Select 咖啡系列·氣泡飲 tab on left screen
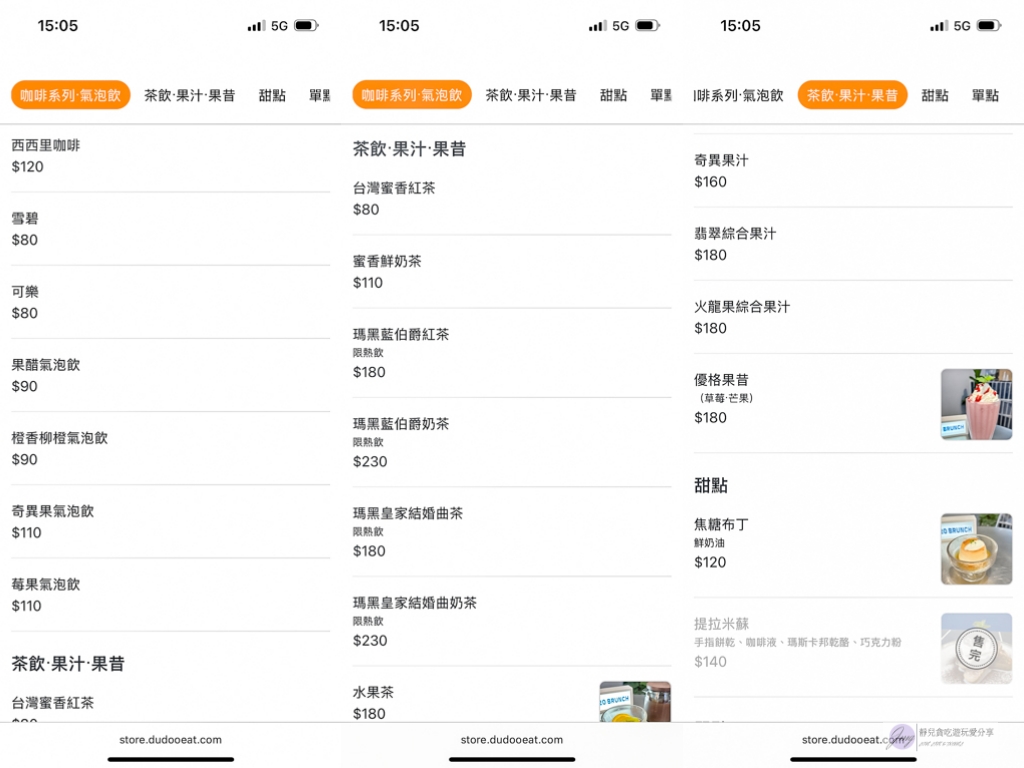The width and height of the screenshot is (1024, 768). pos(71,95)
